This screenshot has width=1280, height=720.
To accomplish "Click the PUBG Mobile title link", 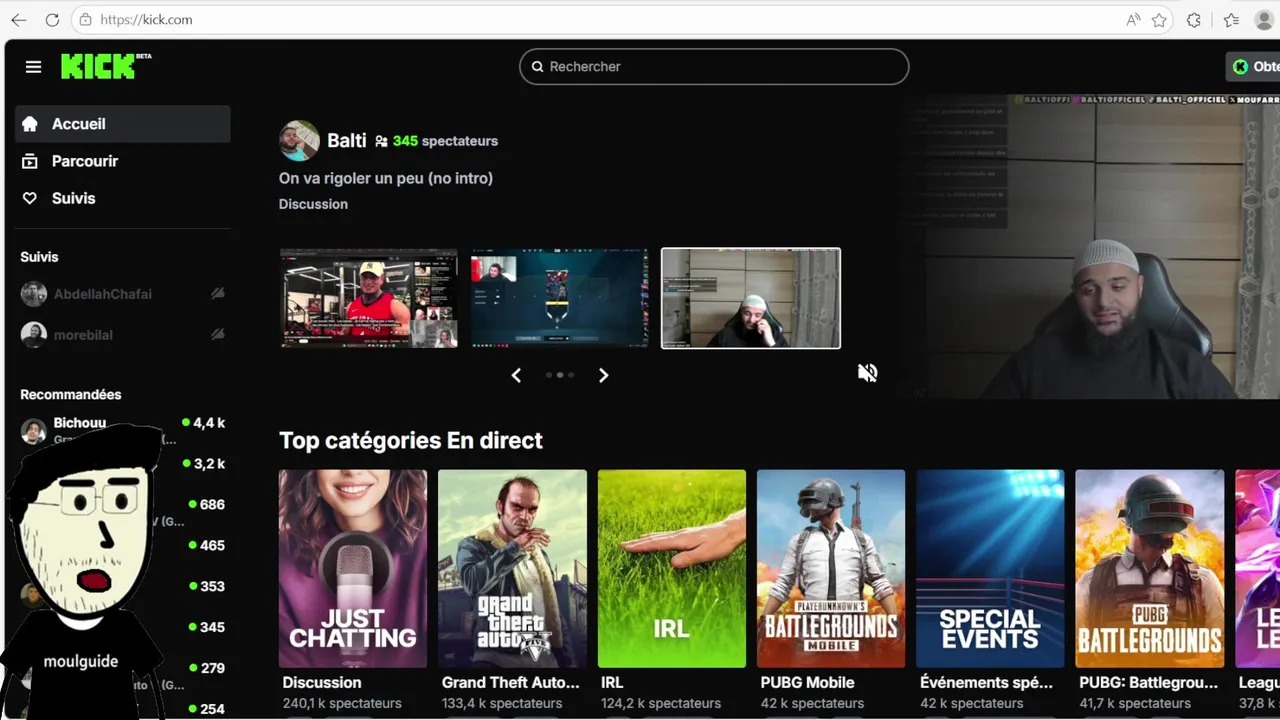I will coord(808,682).
